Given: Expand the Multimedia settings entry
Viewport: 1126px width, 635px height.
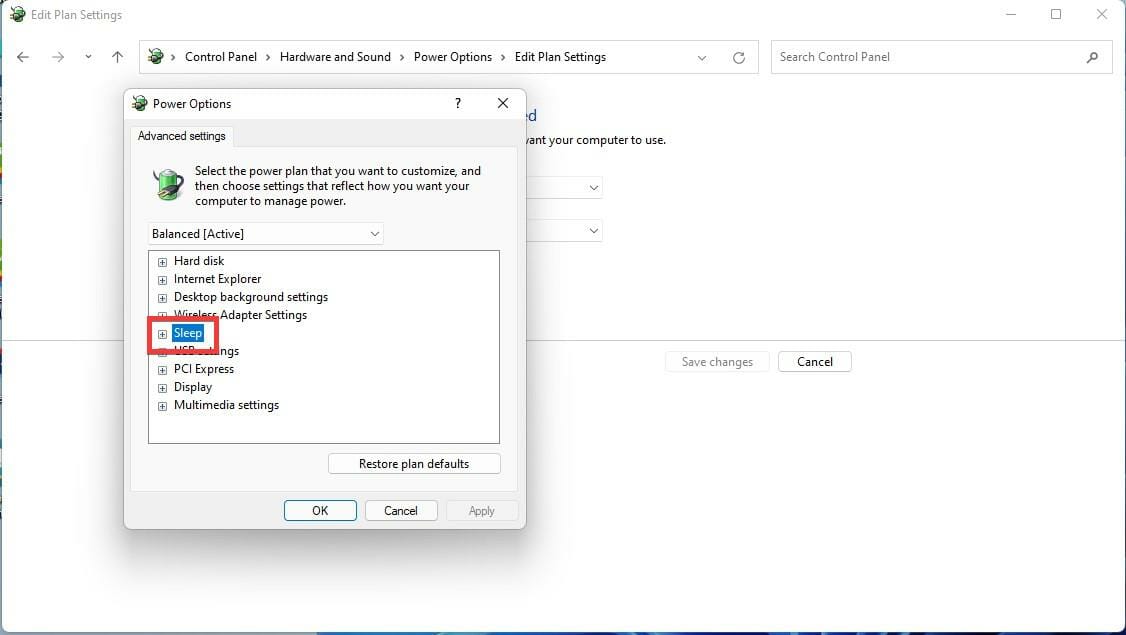Looking at the screenshot, I should [162, 405].
